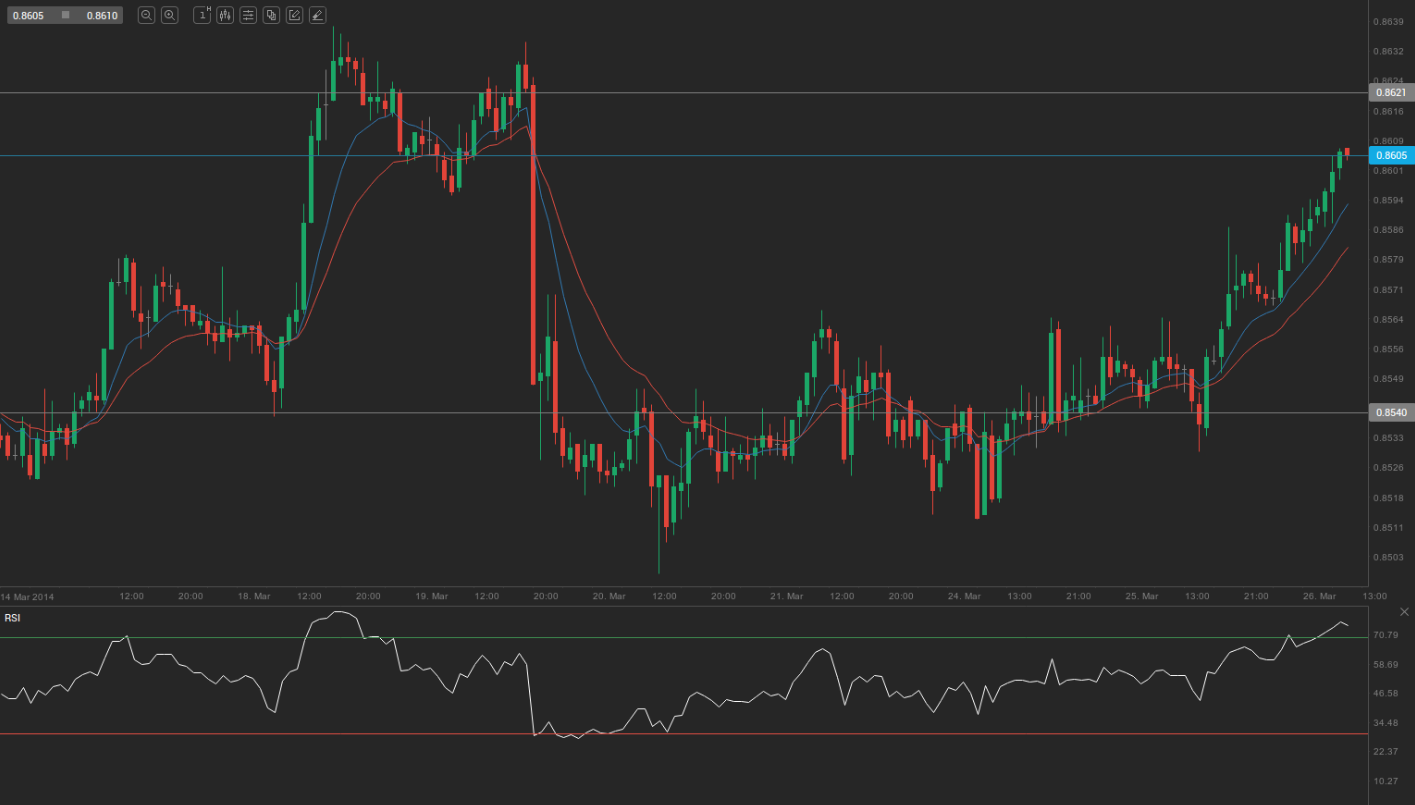Zoom in the chart view
Image resolution: width=1415 pixels, height=805 pixels.
click(170, 15)
